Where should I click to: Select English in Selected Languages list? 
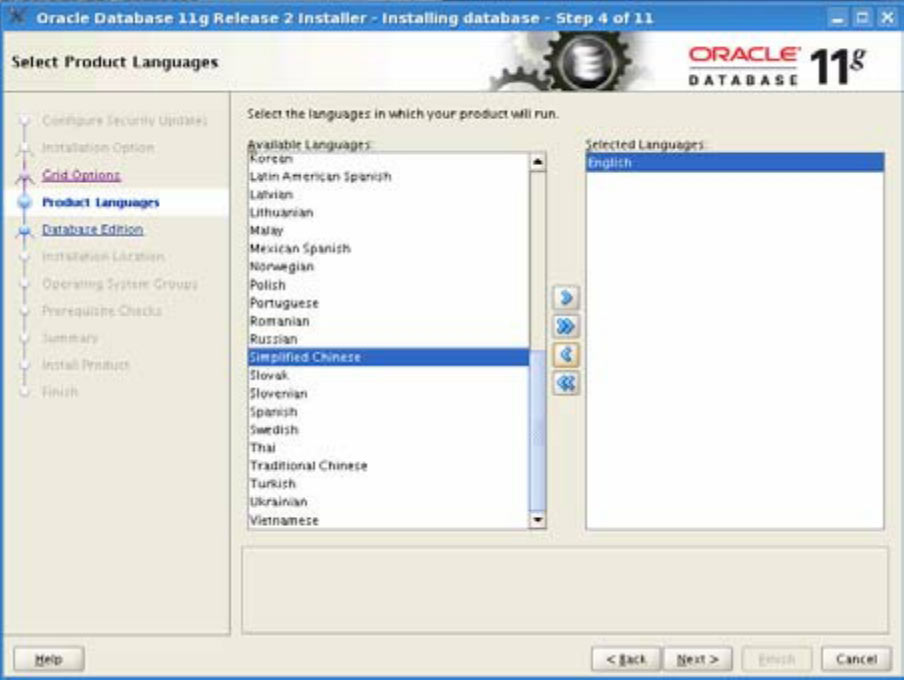tap(610, 163)
